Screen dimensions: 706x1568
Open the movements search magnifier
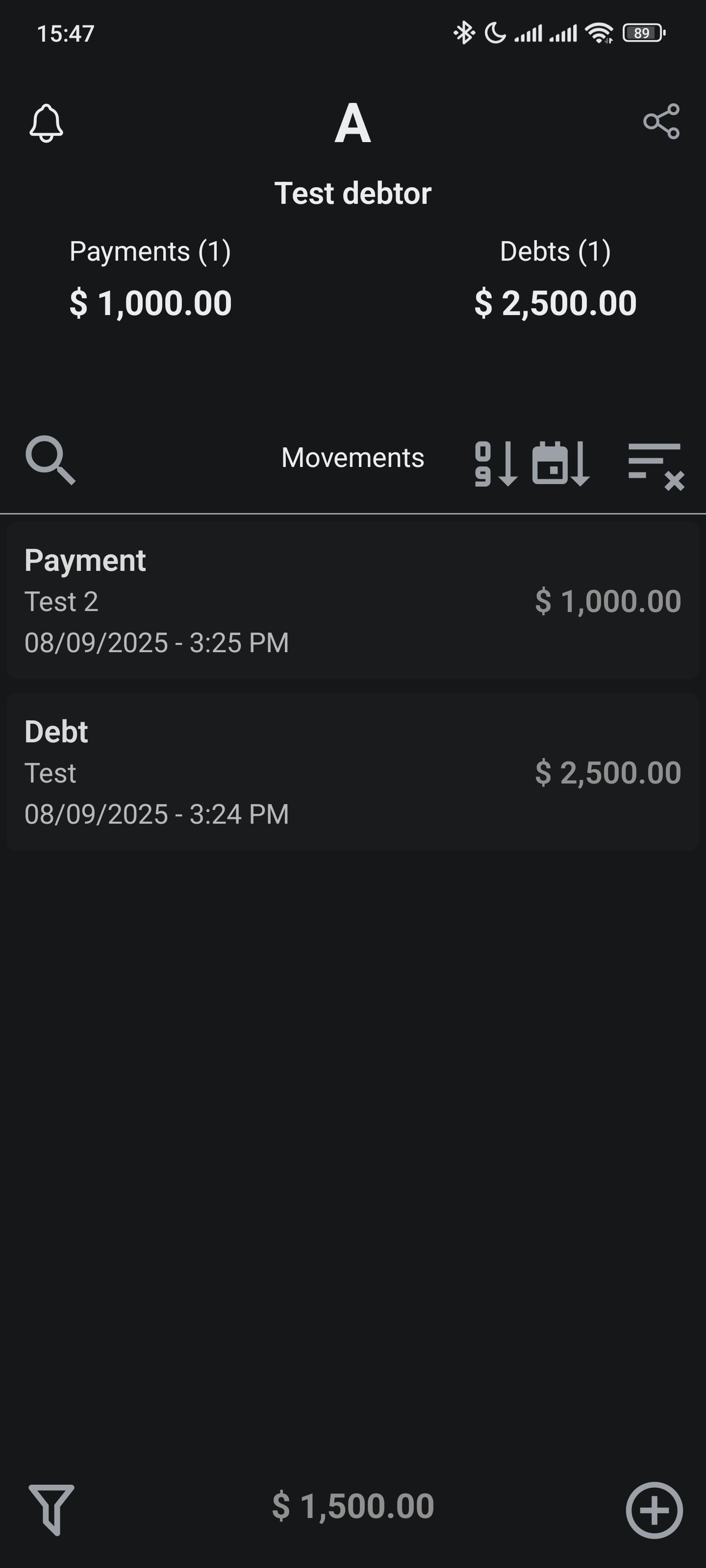[50, 460]
